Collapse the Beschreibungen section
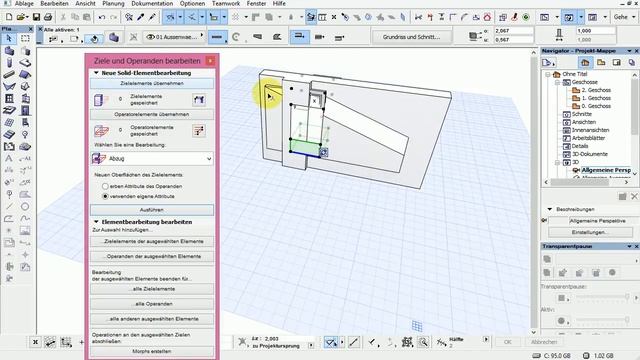640x360 pixels. (550, 209)
